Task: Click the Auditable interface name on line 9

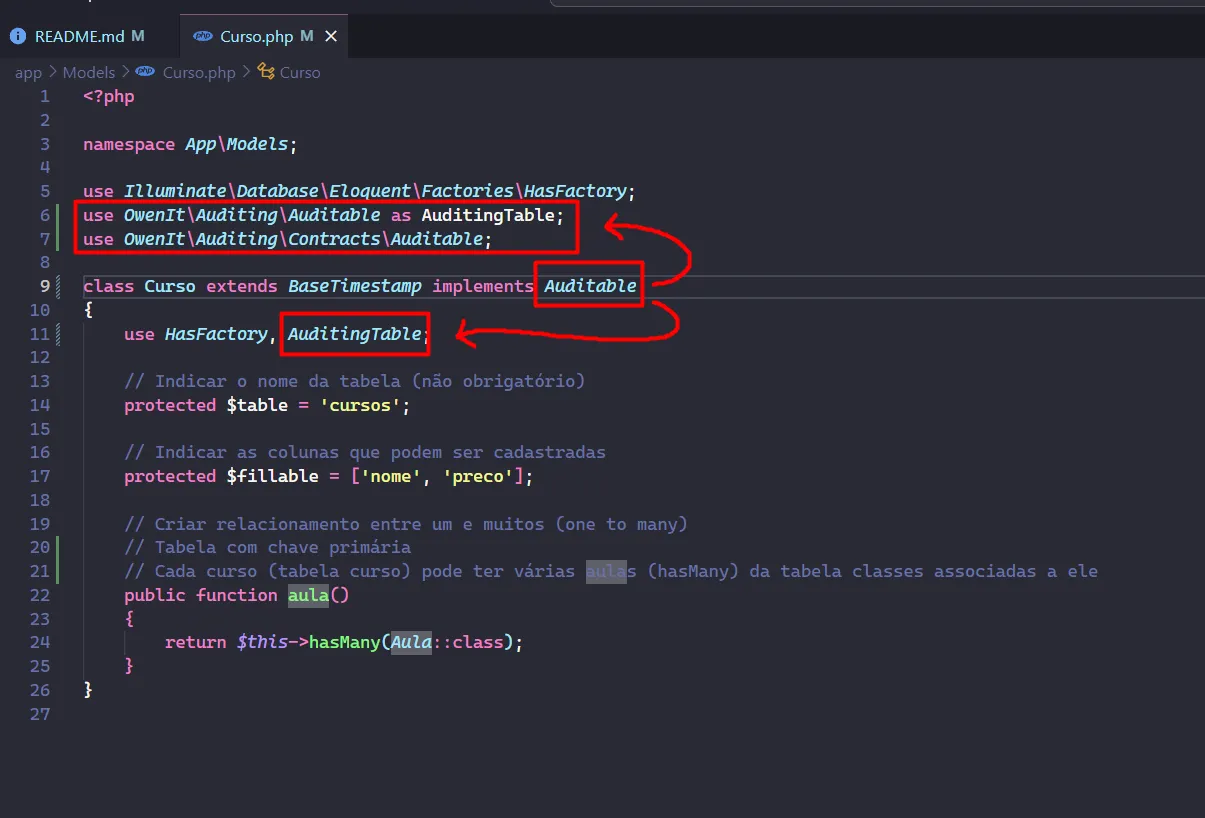Action: [x=590, y=286]
